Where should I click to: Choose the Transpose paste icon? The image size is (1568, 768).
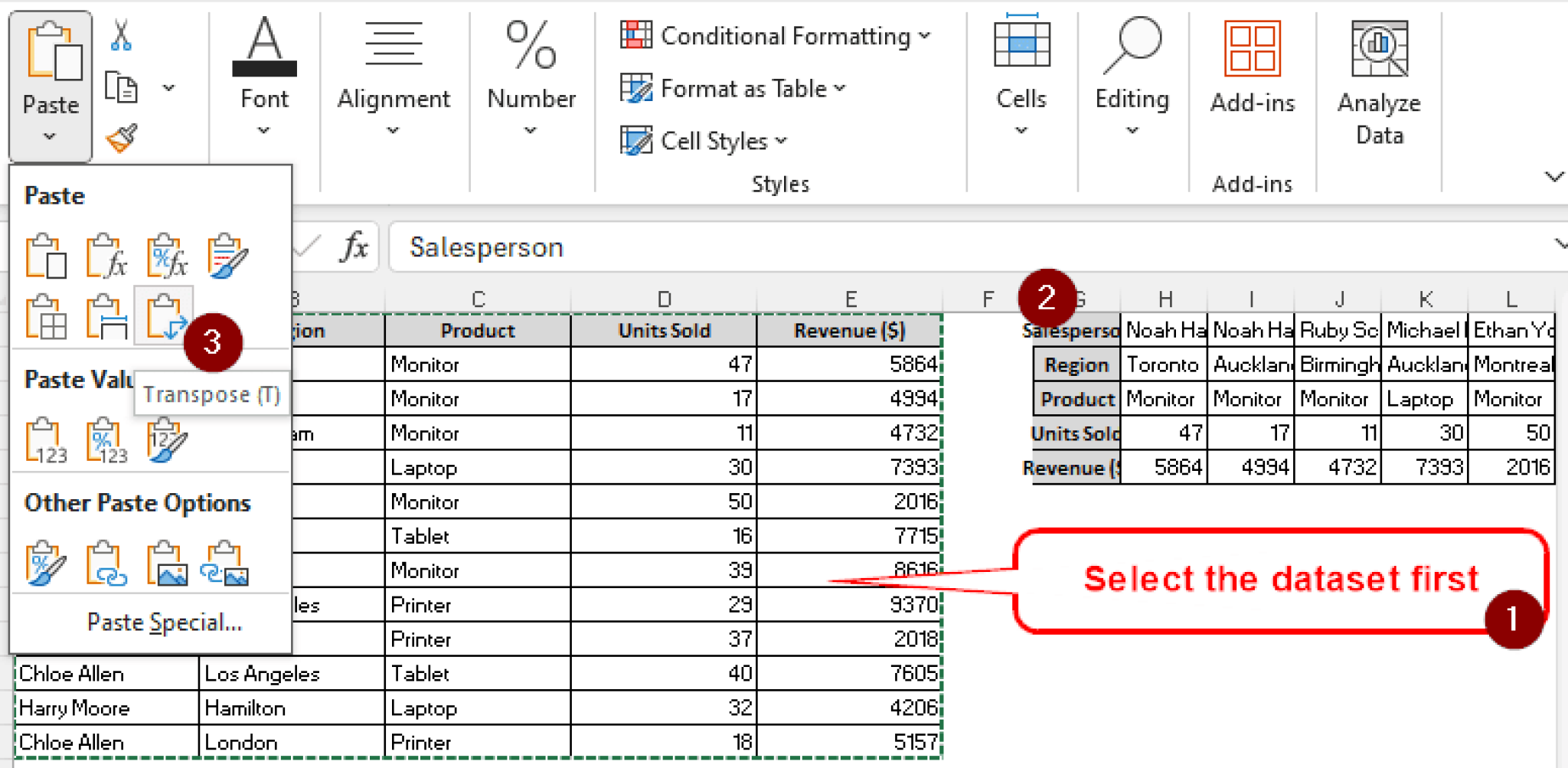164,315
